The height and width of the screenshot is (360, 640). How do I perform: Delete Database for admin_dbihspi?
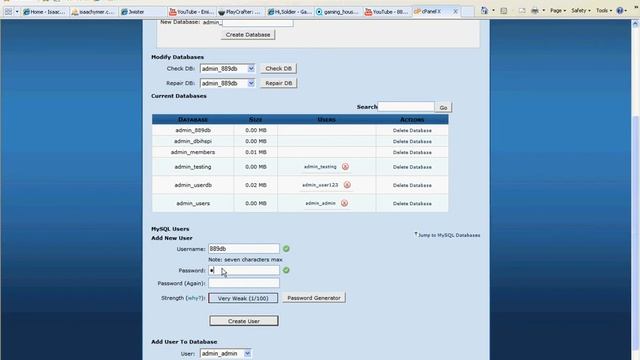412,141
